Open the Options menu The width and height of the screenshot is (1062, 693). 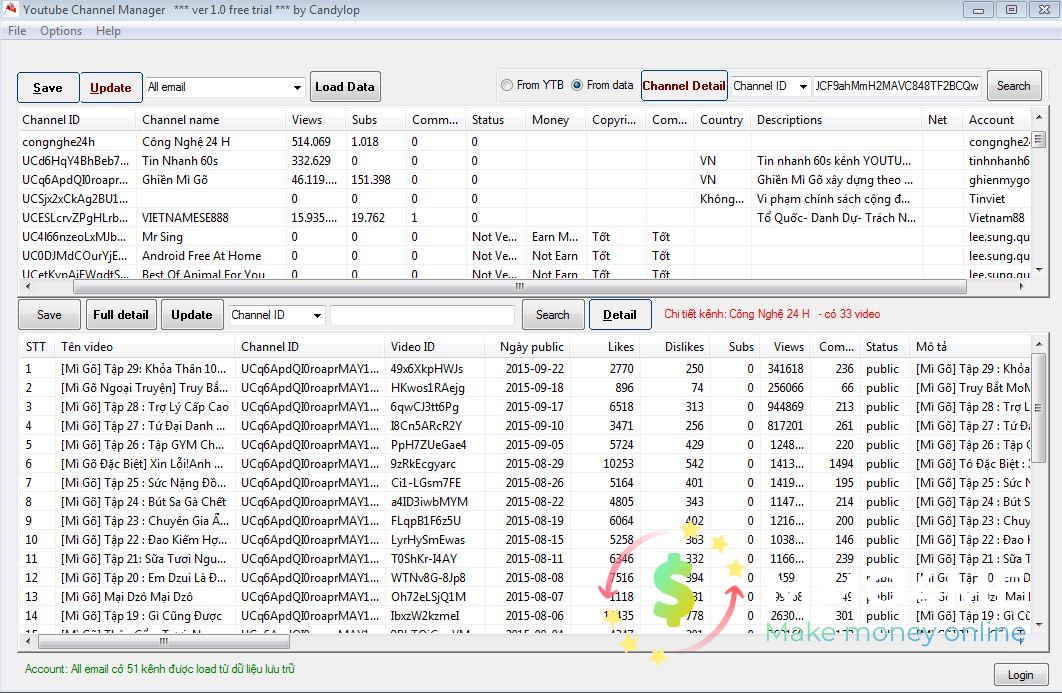(61, 31)
